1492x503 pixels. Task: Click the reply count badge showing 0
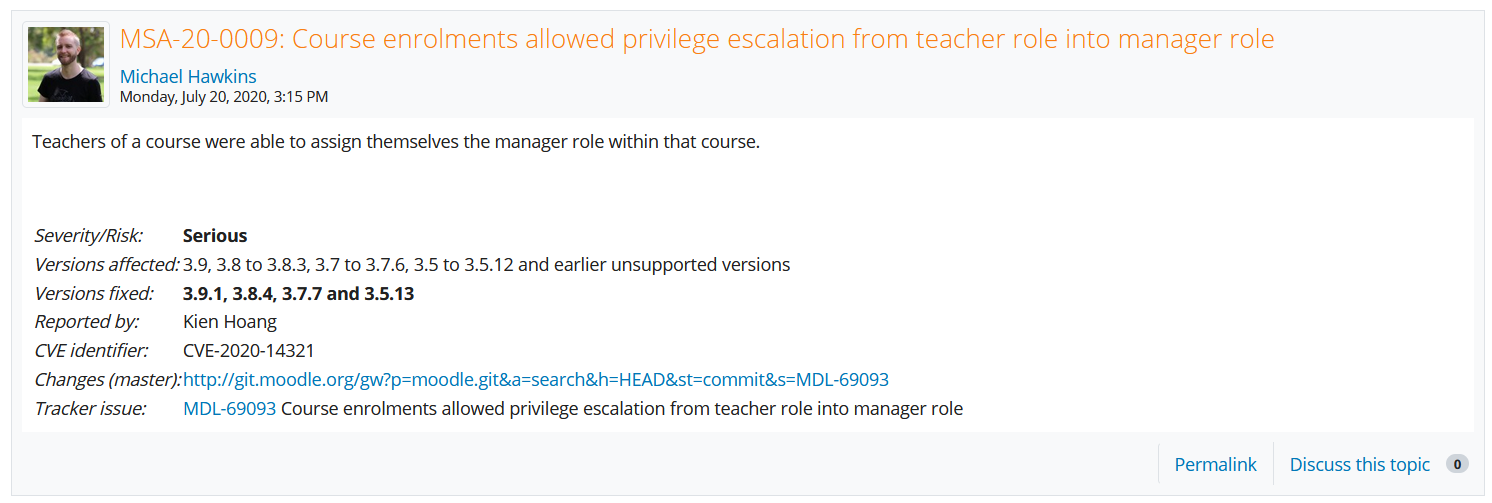pyautogui.click(x=1458, y=464)
